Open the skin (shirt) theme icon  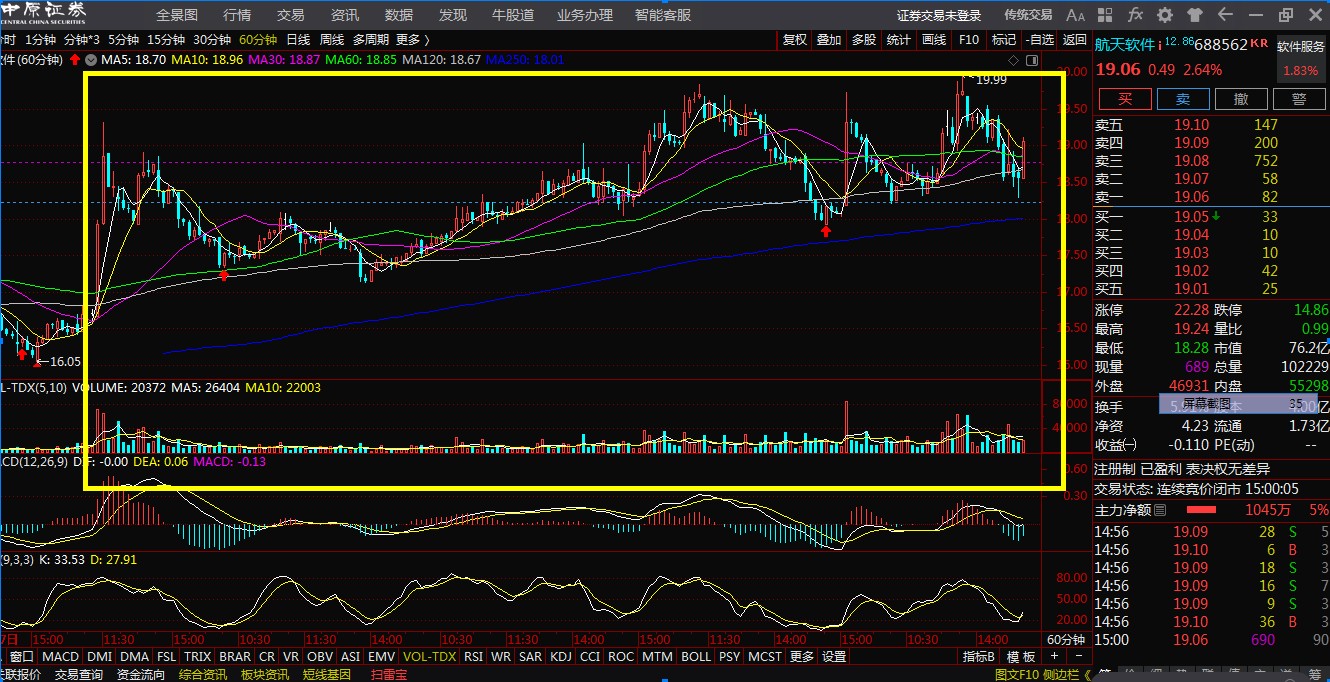[x=1195, y=15]
